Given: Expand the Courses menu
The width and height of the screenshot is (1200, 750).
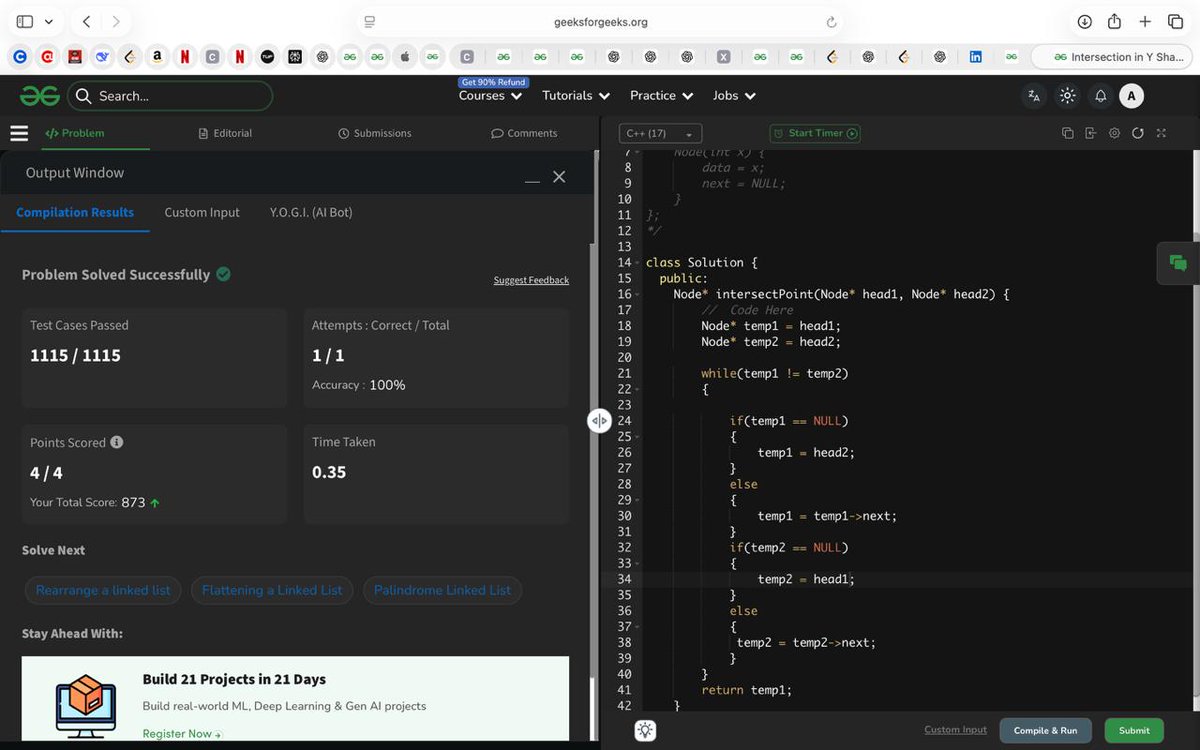Looking at the screenshot, I should [490, 96].
